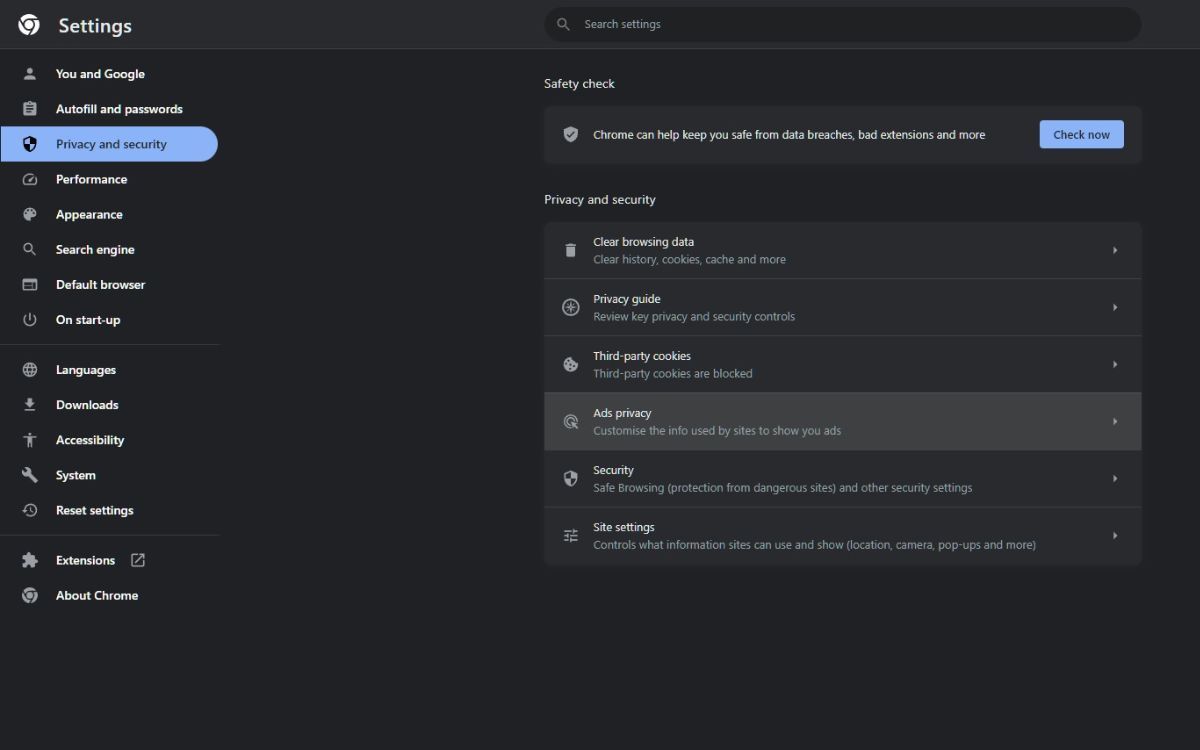Click the shield icon beside Security
1200x750 pixels.
tap(570, 478)
